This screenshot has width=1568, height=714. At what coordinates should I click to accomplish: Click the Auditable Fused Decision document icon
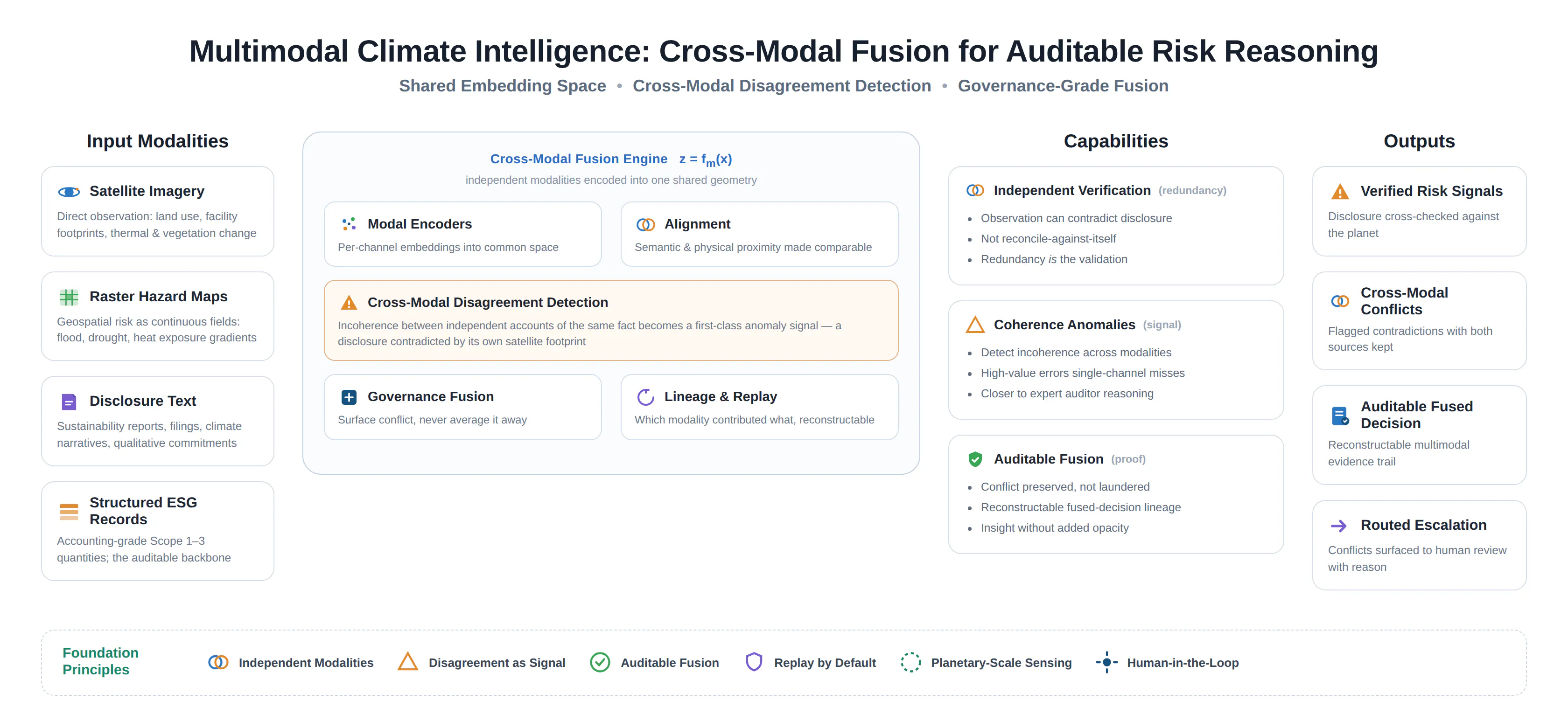pyautogui.click(x=1340, y=416)
